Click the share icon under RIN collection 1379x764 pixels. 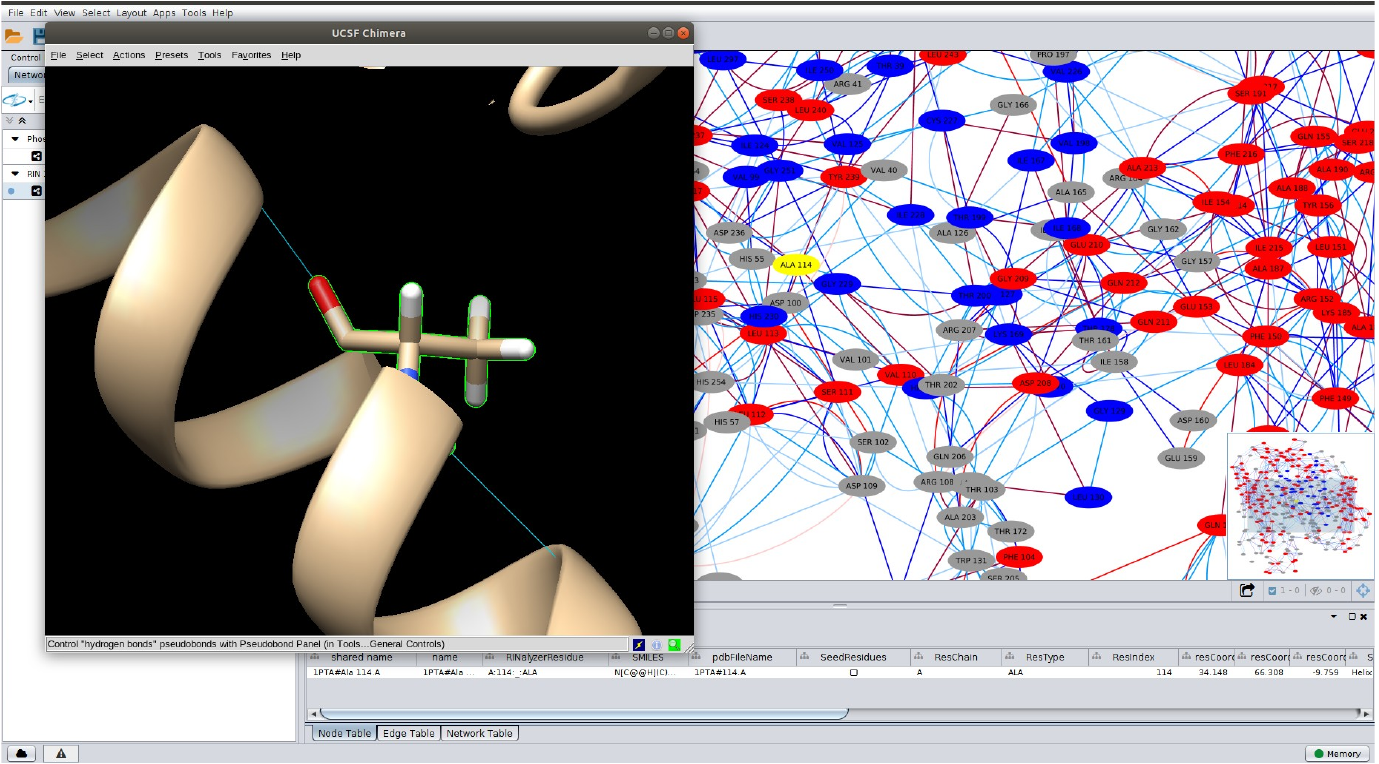[36, 190]
